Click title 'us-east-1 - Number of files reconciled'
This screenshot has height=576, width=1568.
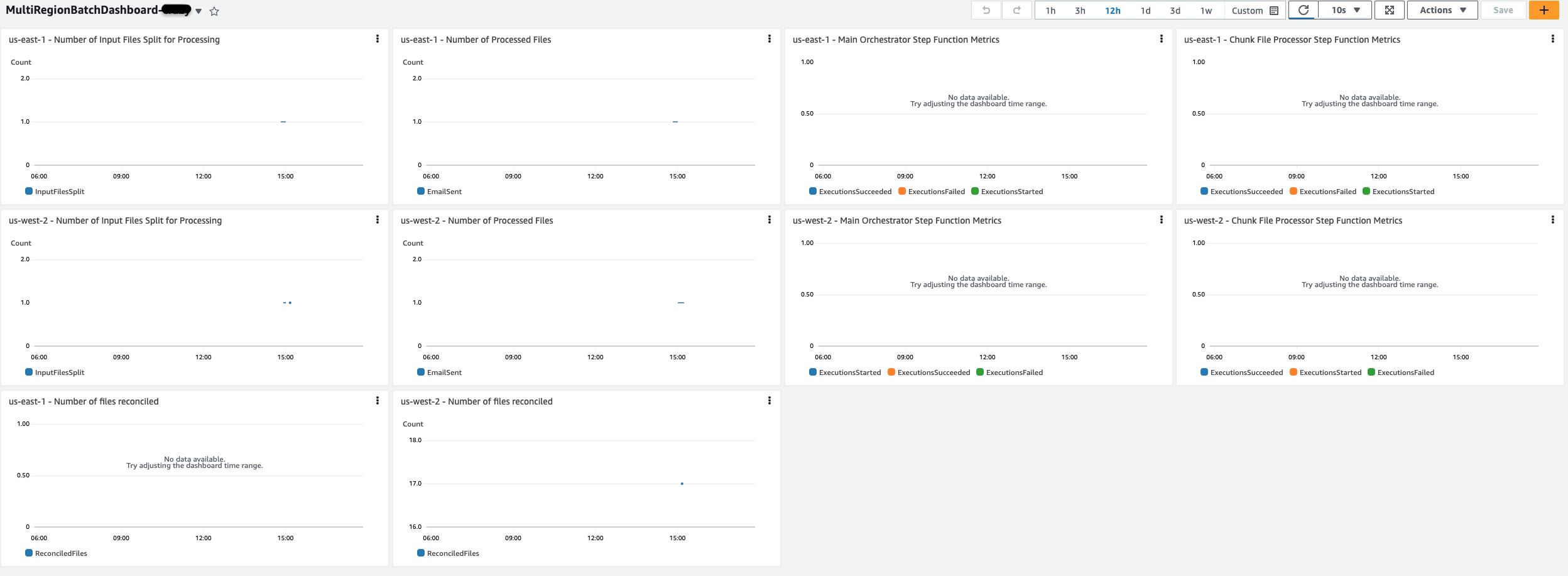click(x=84, y=401)
